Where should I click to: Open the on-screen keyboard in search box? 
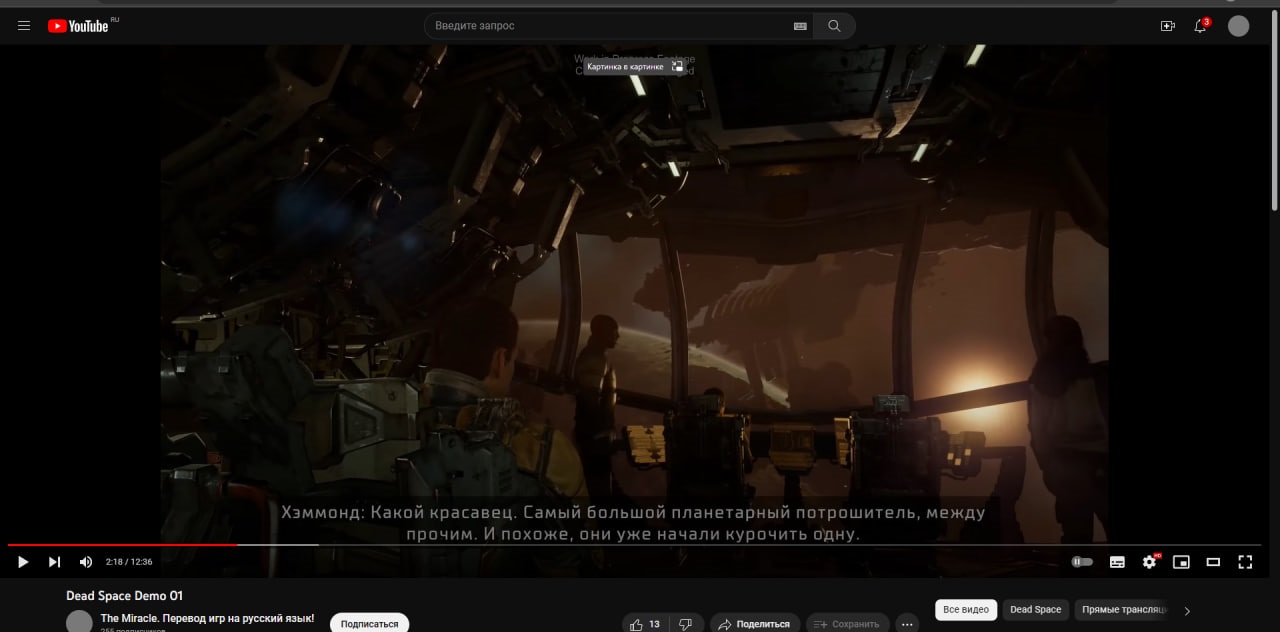[800, 26]
